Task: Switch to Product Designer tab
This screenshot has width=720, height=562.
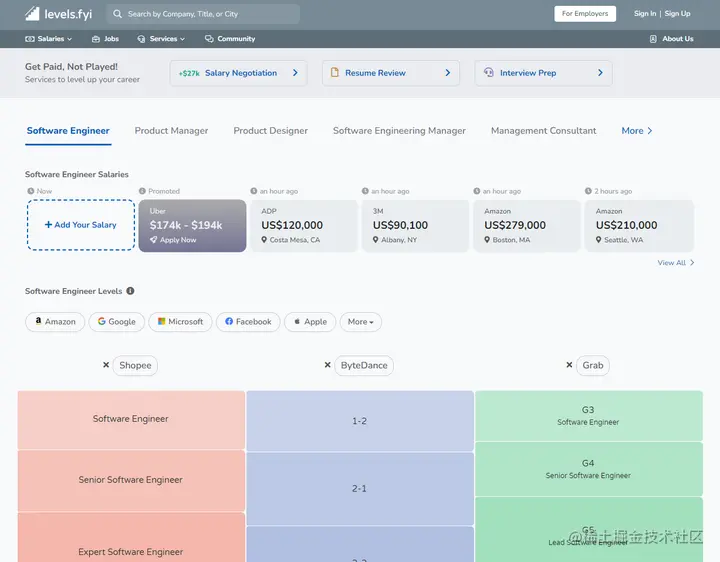Action: tap(270, 131)
